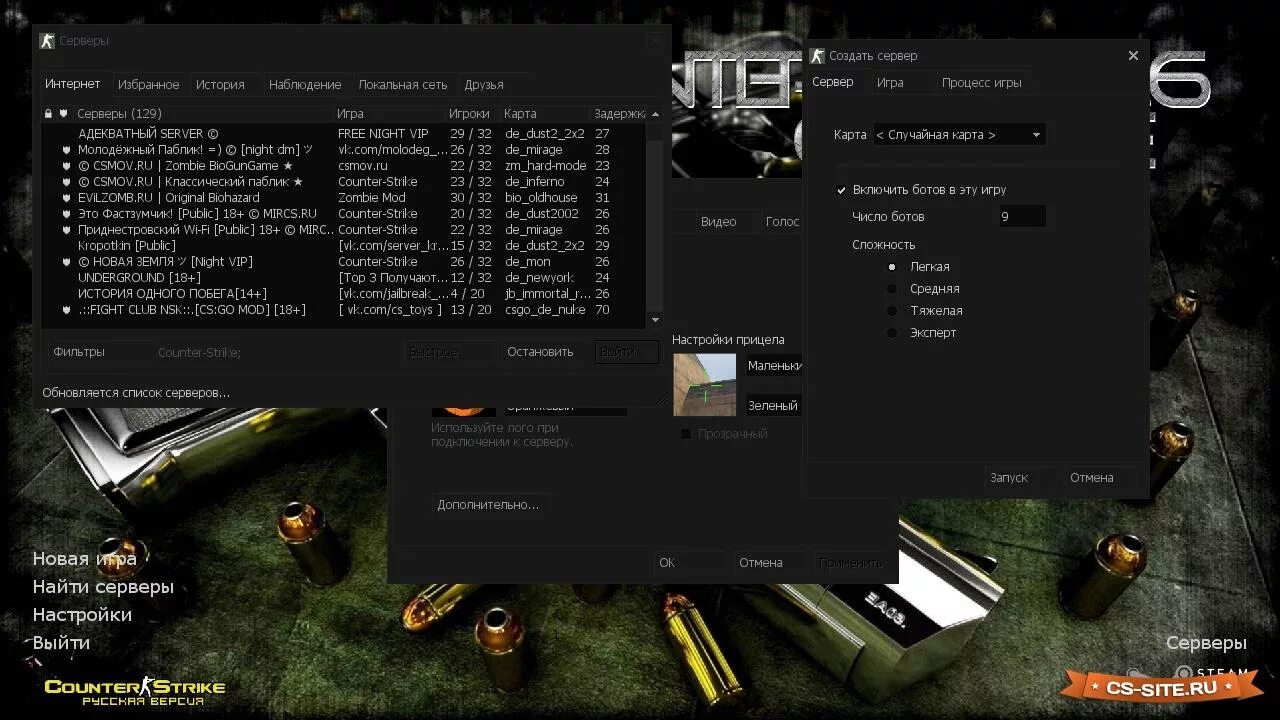Select Легкая difficulty radio button

pyautogui.click(x=892, y=267)
